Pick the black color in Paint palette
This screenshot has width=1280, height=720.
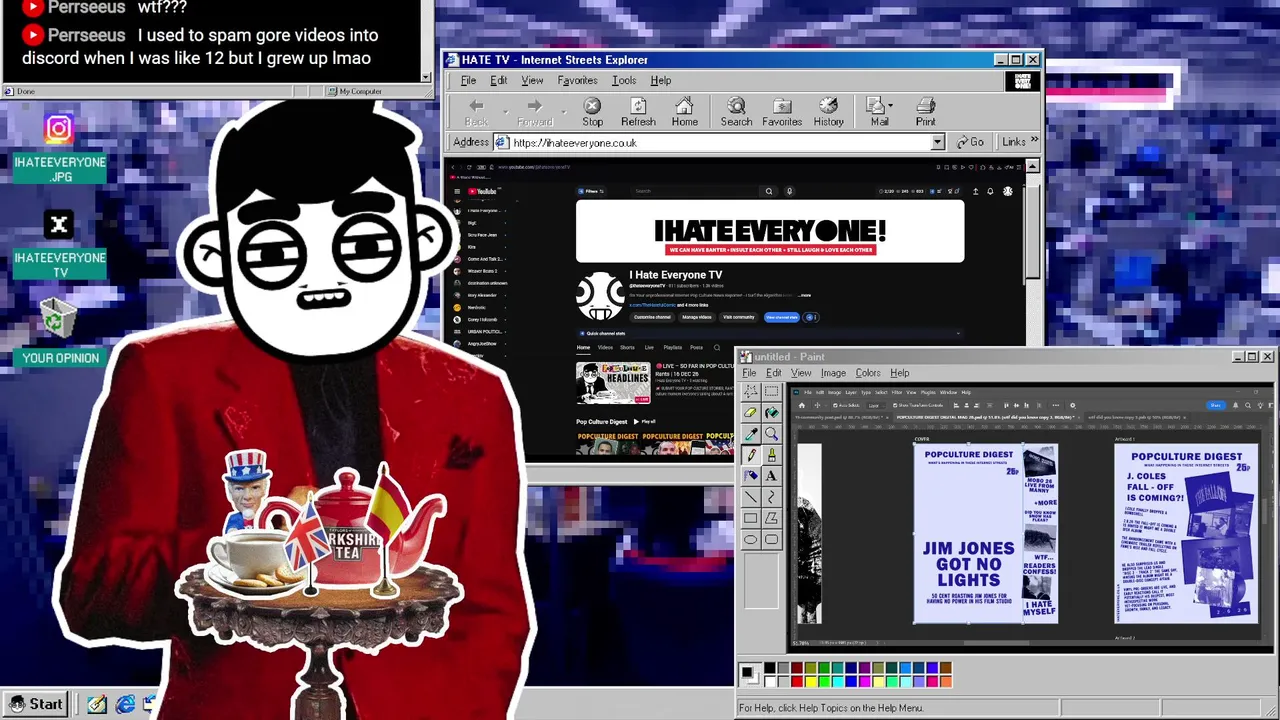pos(770,668)
